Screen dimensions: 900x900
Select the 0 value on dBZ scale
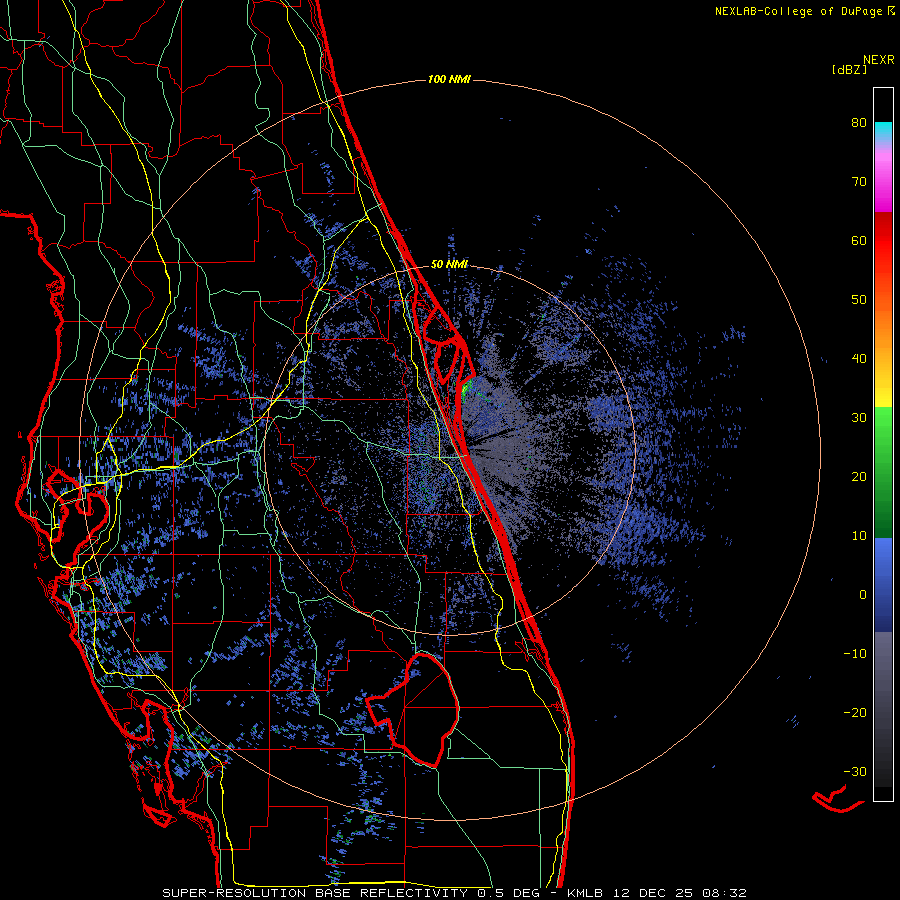[863, 595]
